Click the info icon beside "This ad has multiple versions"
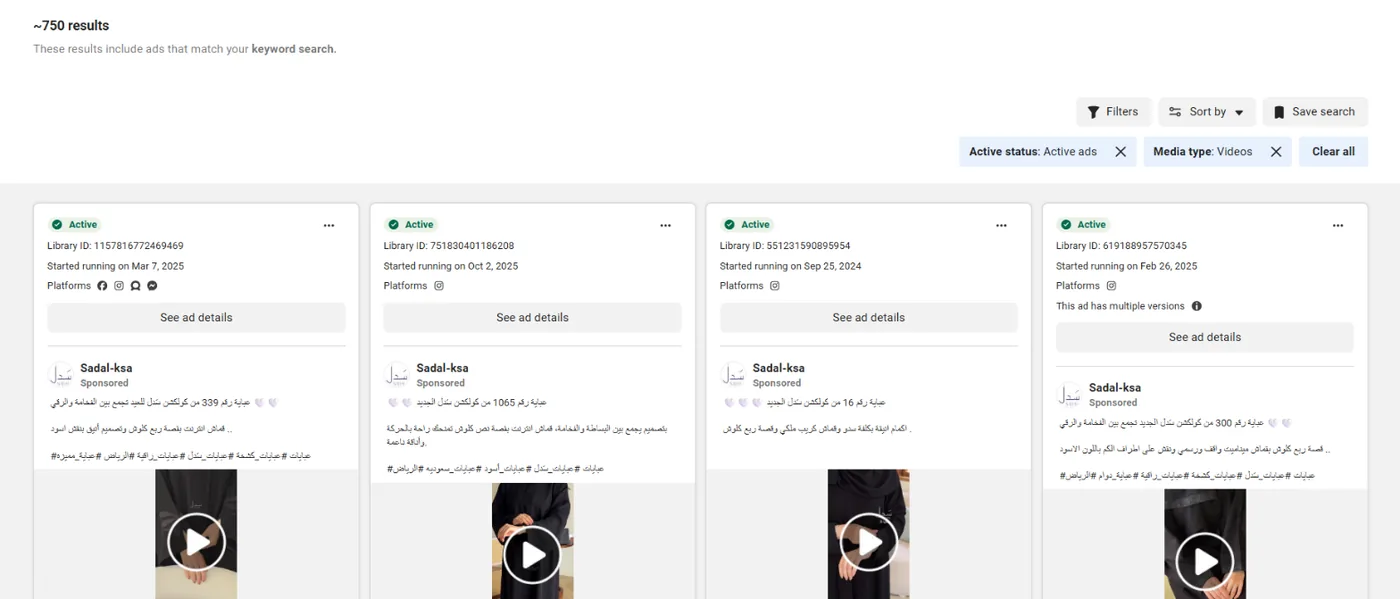Image resolution: width=1400 pixels, height=599 pixels. pos(1197,306)
